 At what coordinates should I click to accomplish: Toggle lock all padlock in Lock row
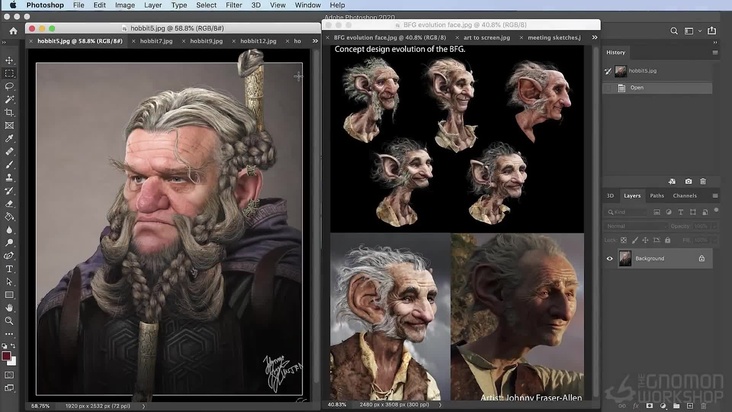tap(668, 240)
